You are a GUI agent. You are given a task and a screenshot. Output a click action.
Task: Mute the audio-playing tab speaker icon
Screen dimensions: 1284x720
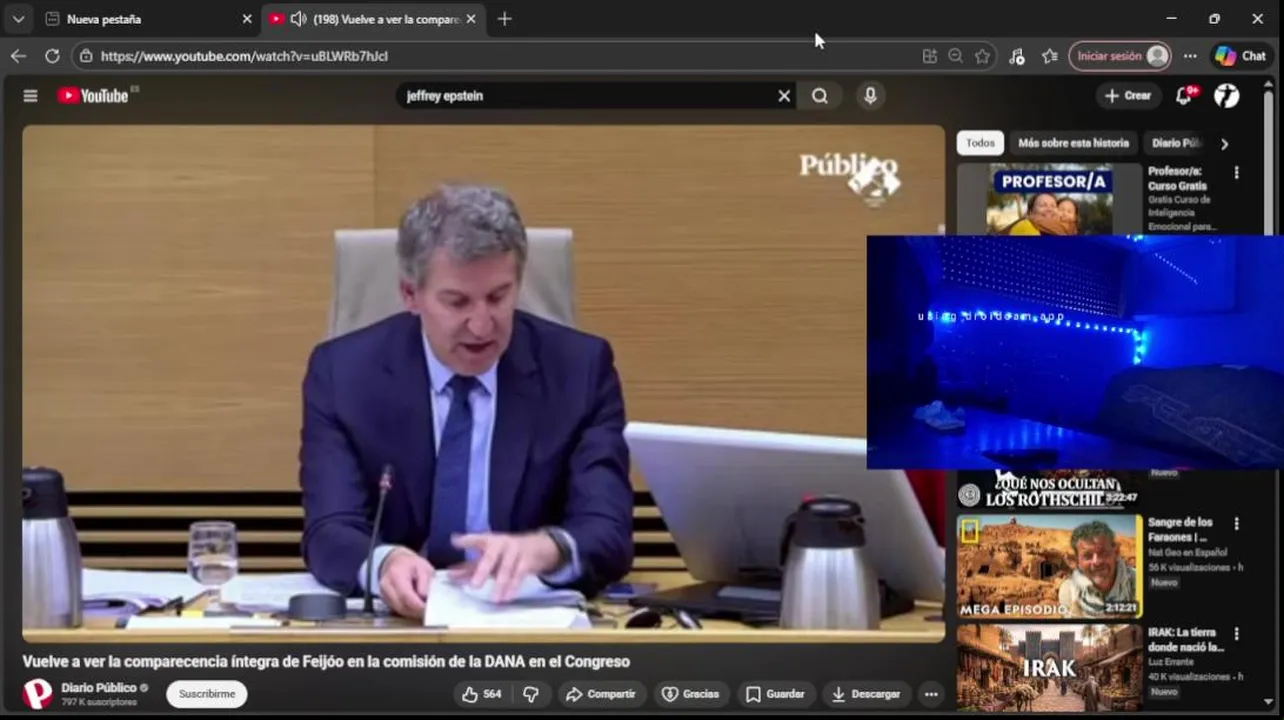click(x=298, y=19)
